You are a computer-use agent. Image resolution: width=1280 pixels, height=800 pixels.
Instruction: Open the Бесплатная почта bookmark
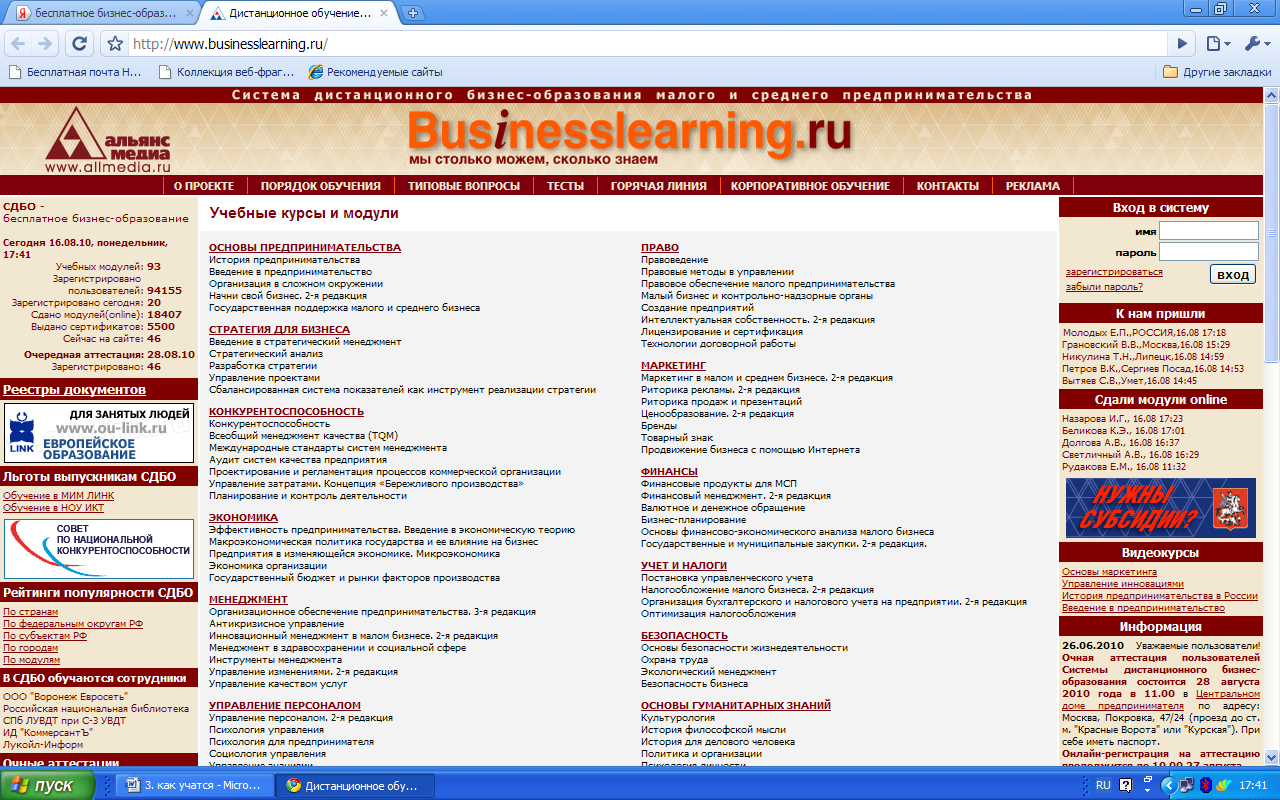coord(75,72)
